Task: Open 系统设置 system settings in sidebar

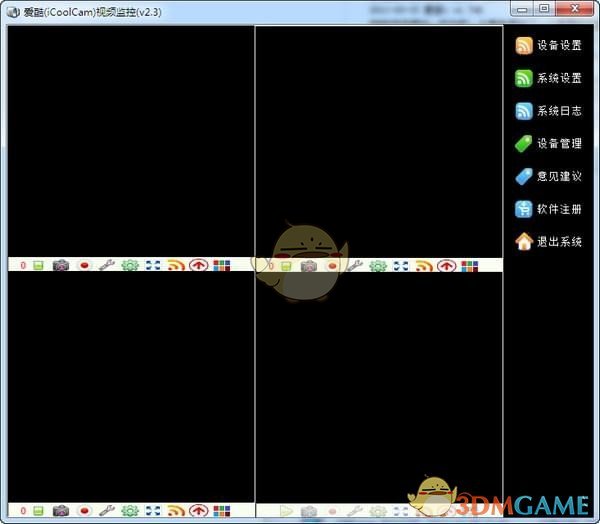Action: pyautogui.click(x=548, y=78)
